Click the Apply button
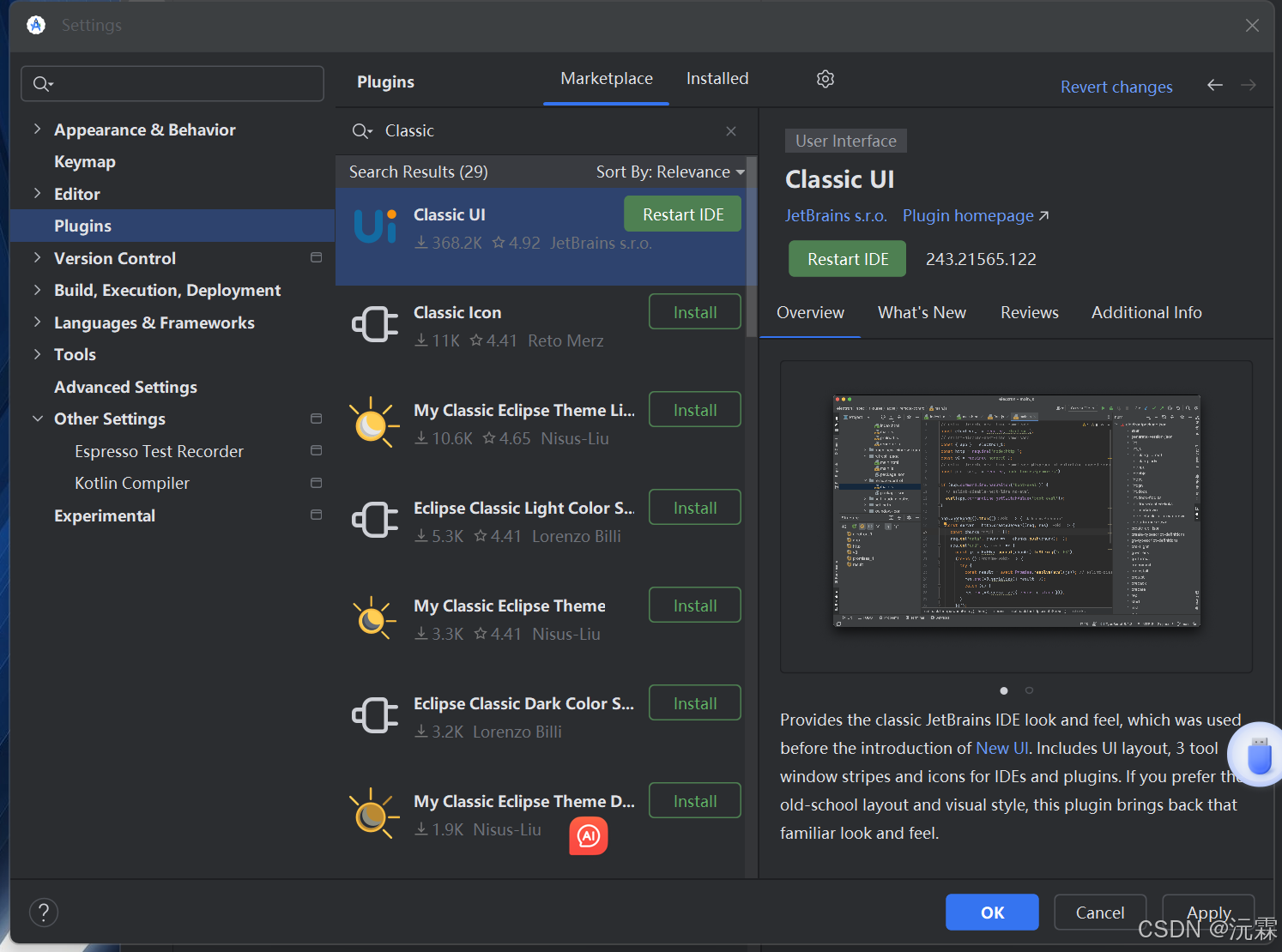Image resolution: width=1282 pixels, height=952 pixels. pyautogui.click(x=1208, y=913)
